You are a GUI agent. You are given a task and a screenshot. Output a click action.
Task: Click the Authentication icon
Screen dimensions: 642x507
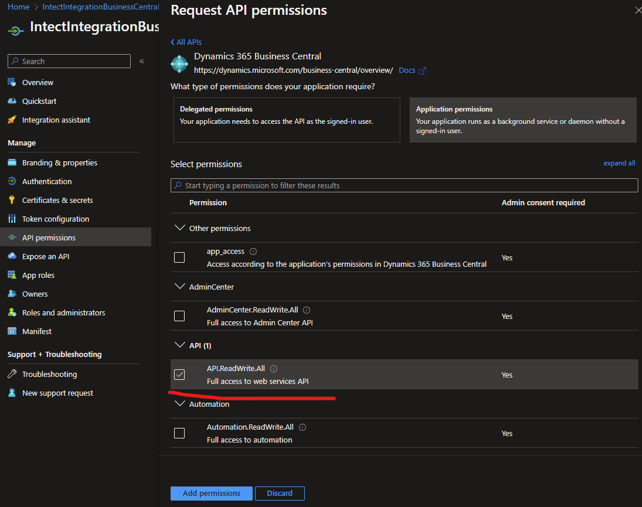pos(12,181)
